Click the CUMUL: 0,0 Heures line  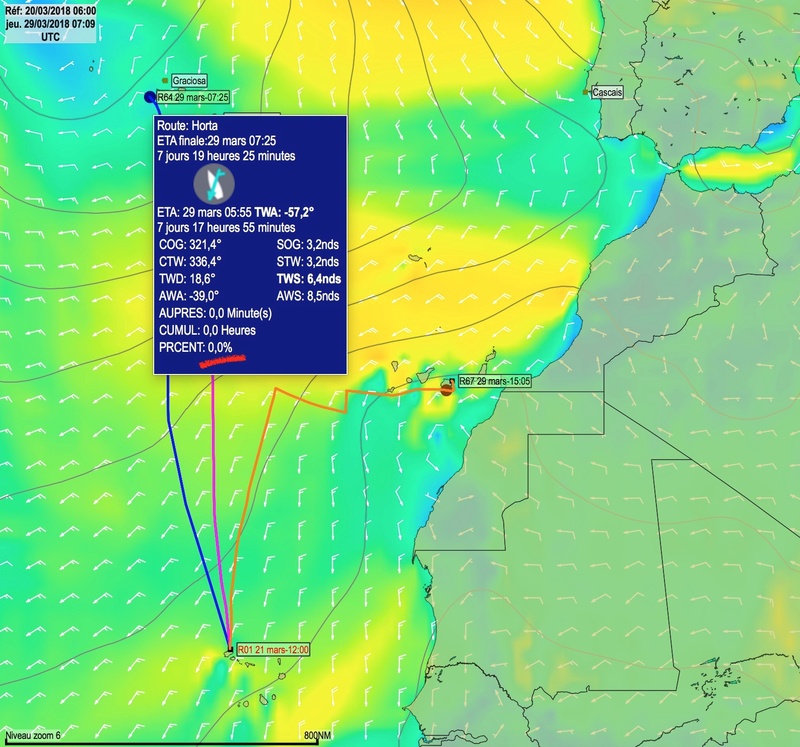tap(207, 330)
